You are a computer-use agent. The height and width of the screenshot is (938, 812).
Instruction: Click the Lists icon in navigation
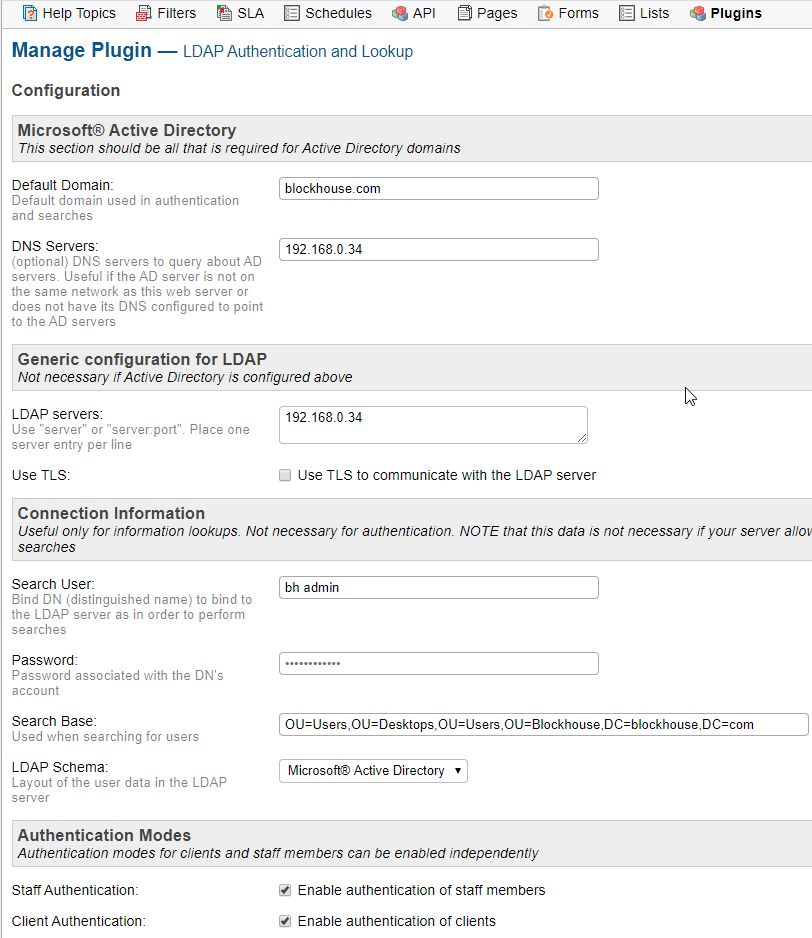click(x=627, y=13)
